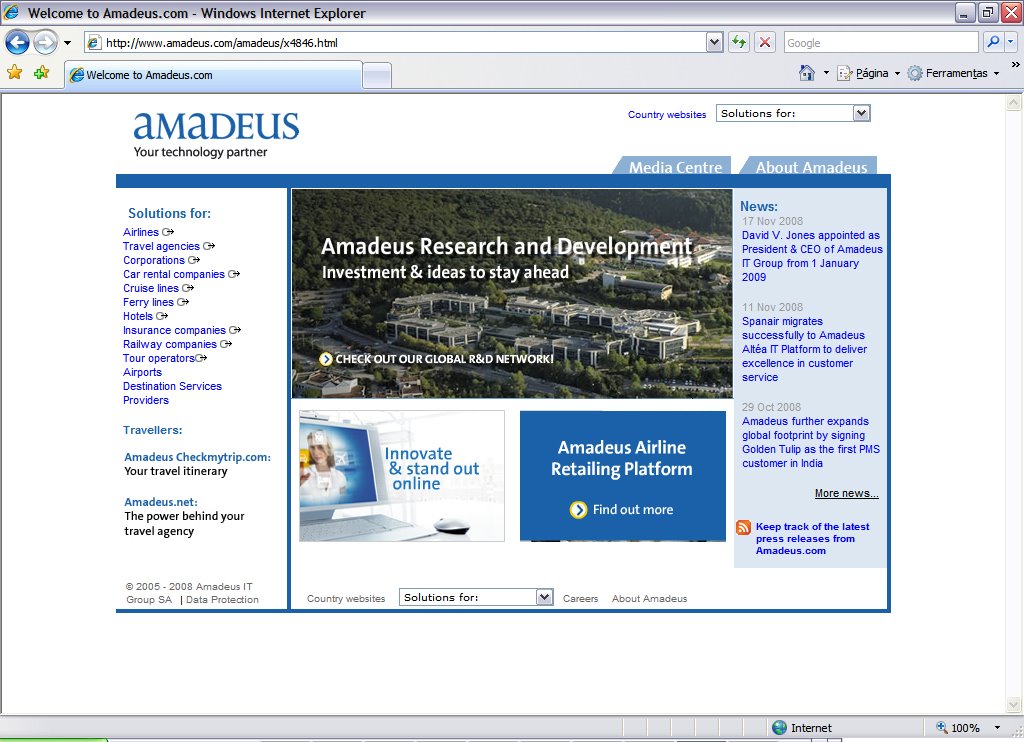Screen dimensions: 1024x742
Task: Click the external-link icon beside Ferry lines
Action: click(x=184, y=302)
